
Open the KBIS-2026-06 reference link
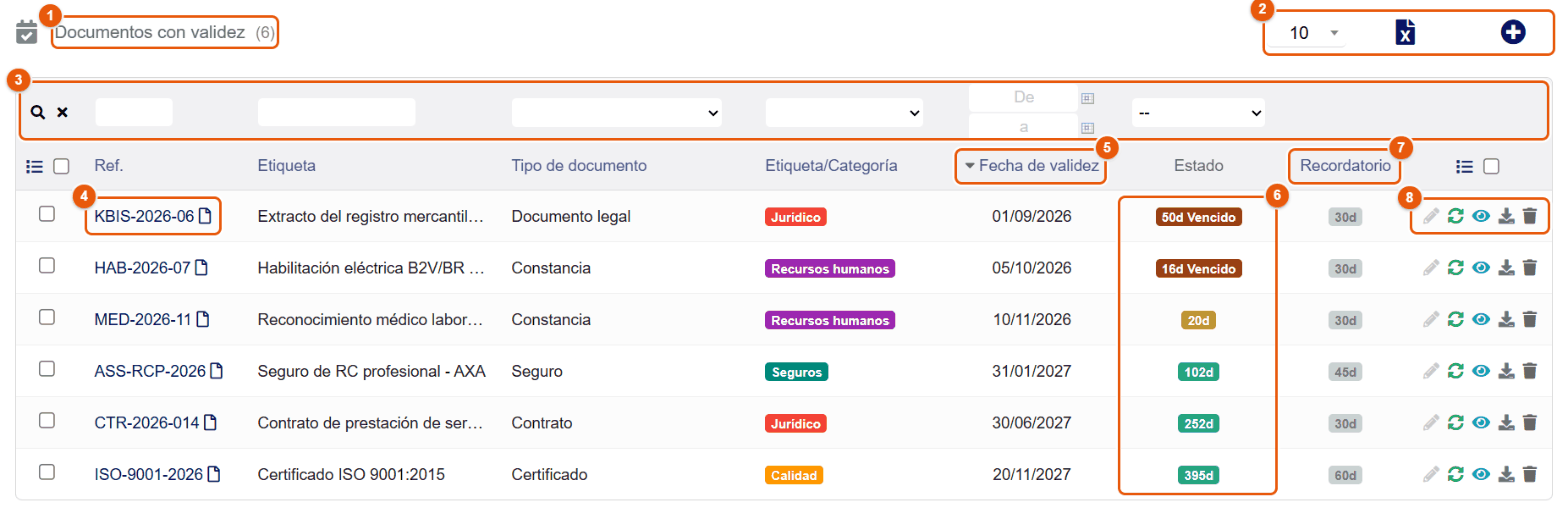point(144,216)
